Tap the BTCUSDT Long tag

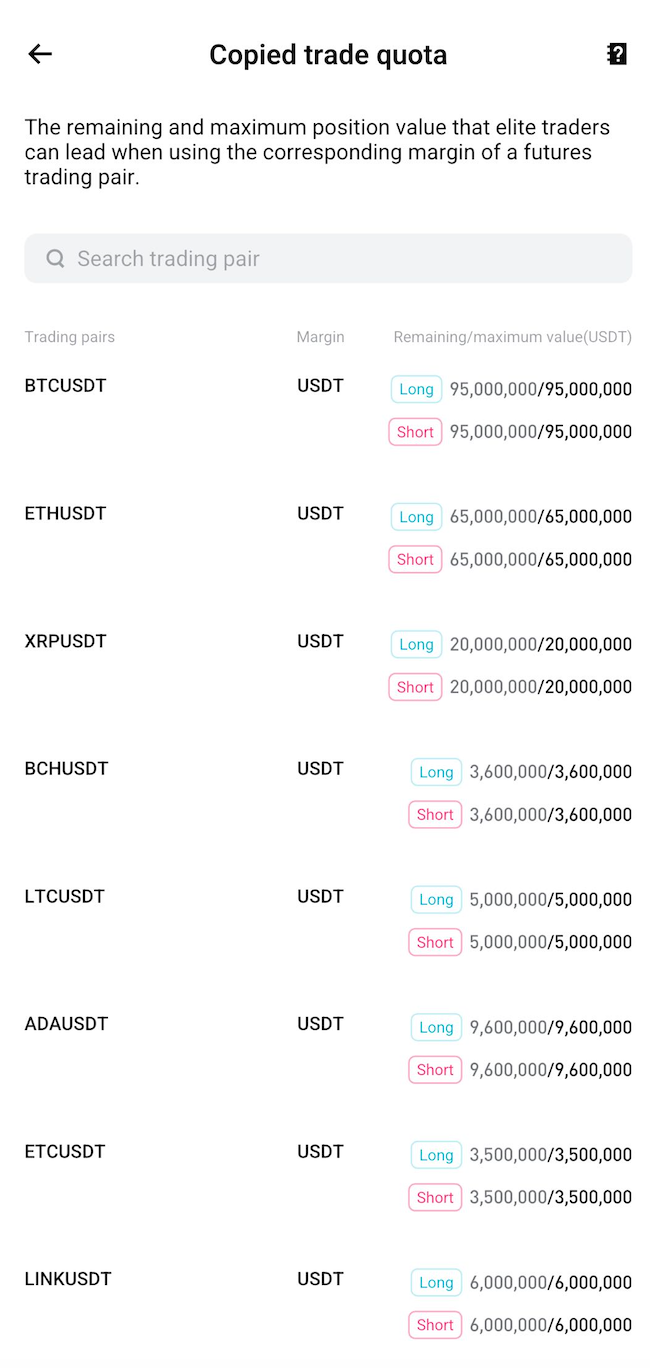(x=416, y=389)
